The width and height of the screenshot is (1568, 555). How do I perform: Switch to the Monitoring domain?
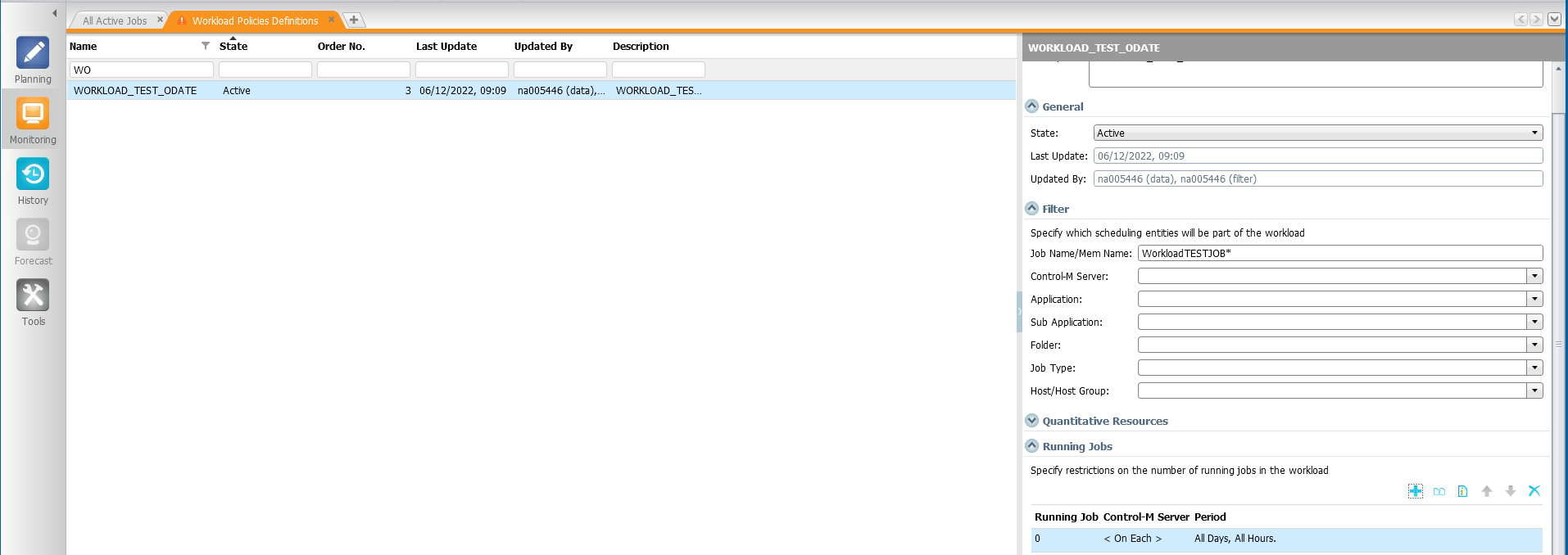(33, 120)
